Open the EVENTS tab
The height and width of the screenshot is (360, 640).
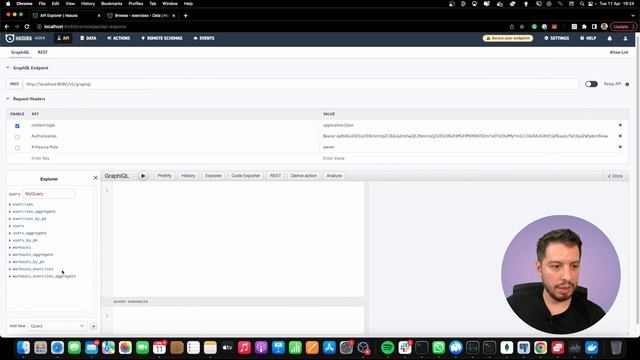(x=204, y=38)
